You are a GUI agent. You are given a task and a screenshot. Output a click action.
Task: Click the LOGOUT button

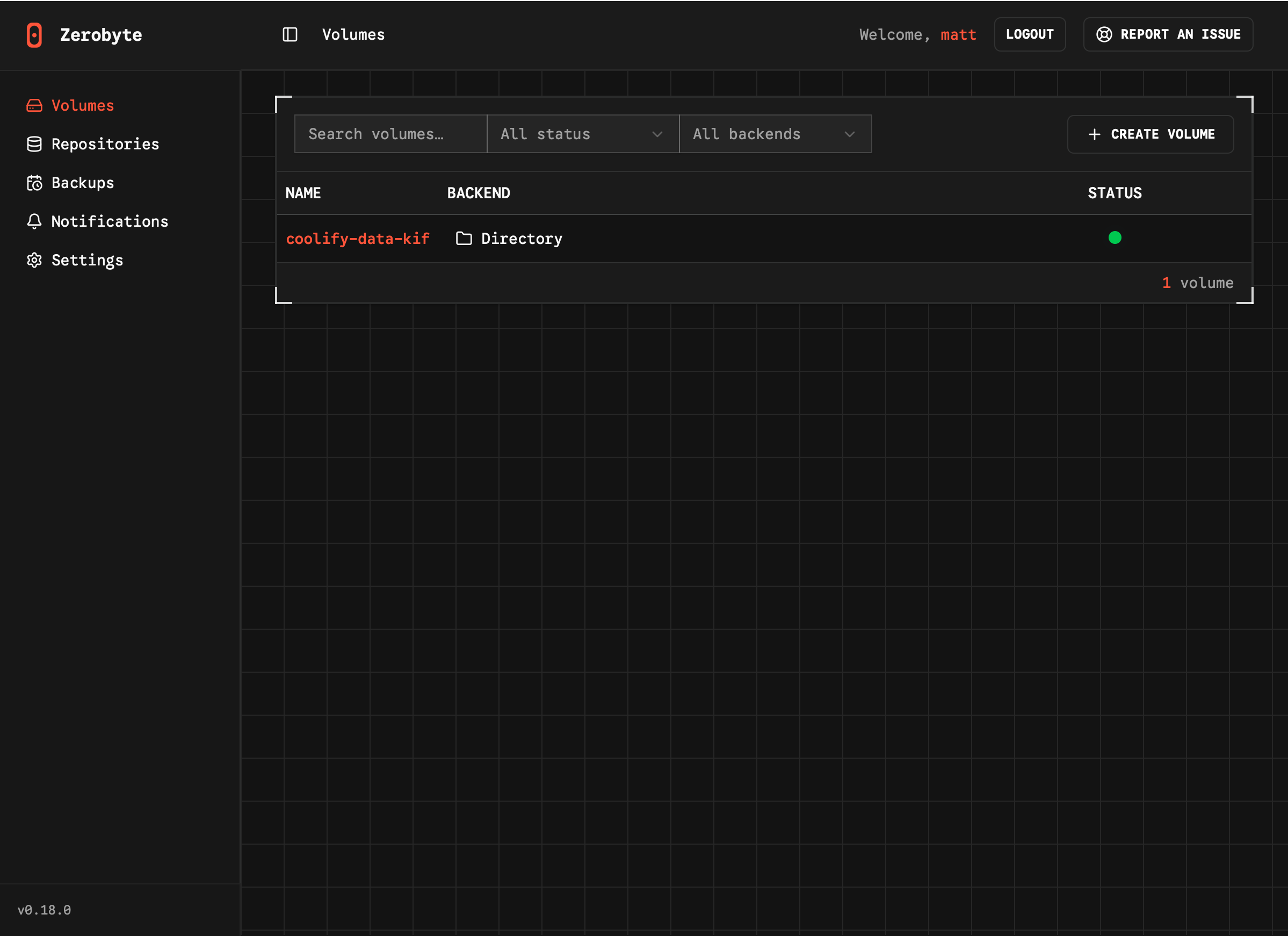tap(1030, 34)
